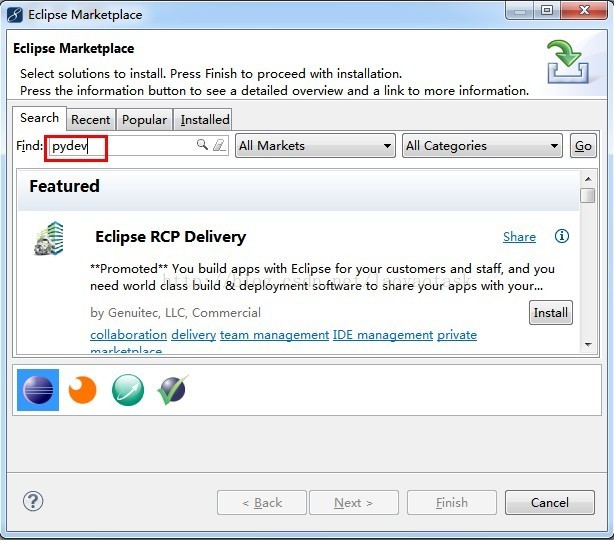Open help with the question mark icon
The image size is (614, 540).
(33, 501)
